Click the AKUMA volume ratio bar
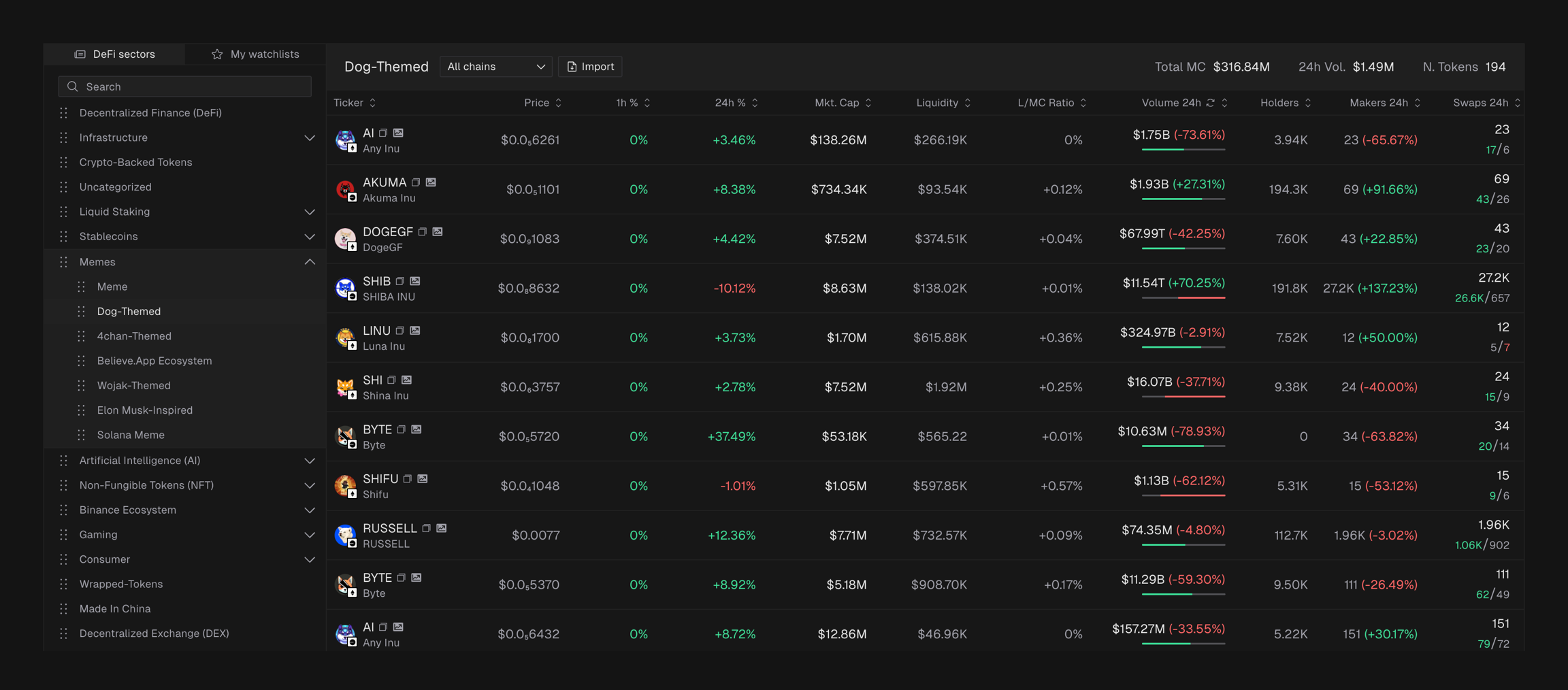Viewport: 1568px width, 690px height. (1183, 199)
